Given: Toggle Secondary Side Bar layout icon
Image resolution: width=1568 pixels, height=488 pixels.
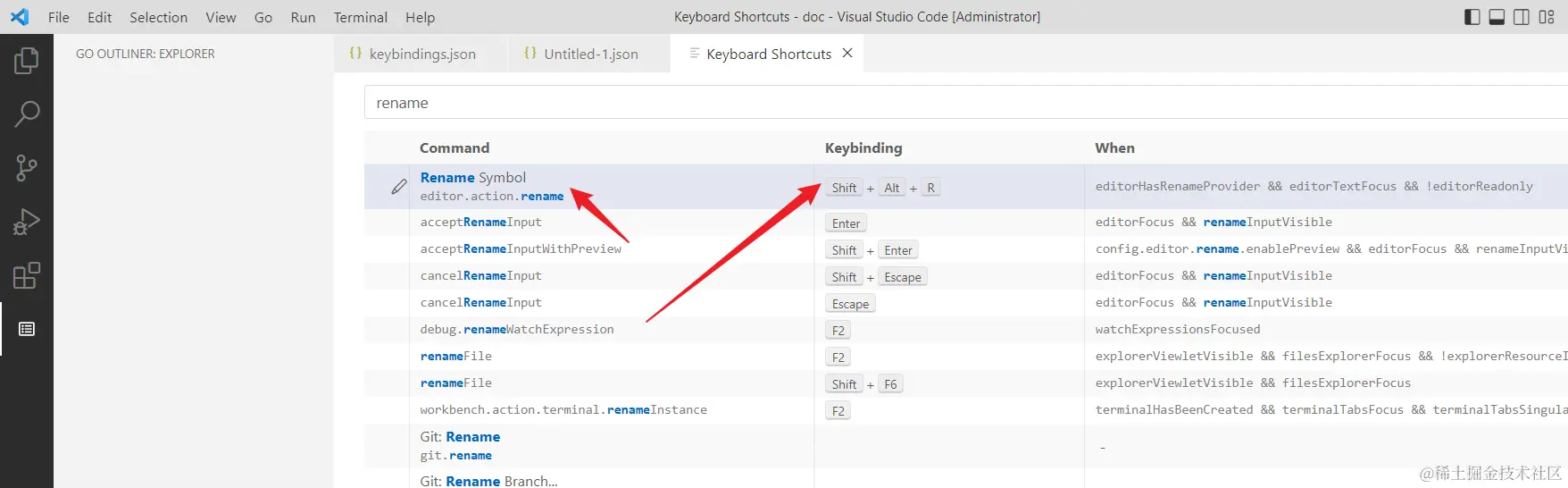Looking at the screenshot, I should coord(1522,17).
